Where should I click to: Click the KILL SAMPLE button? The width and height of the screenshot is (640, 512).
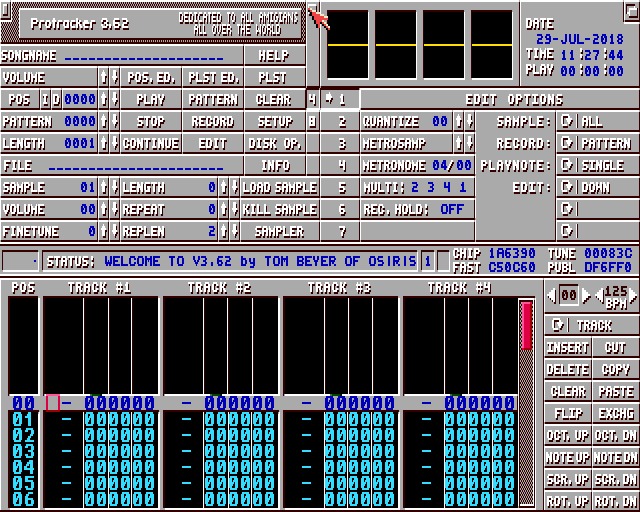[280, 210]
